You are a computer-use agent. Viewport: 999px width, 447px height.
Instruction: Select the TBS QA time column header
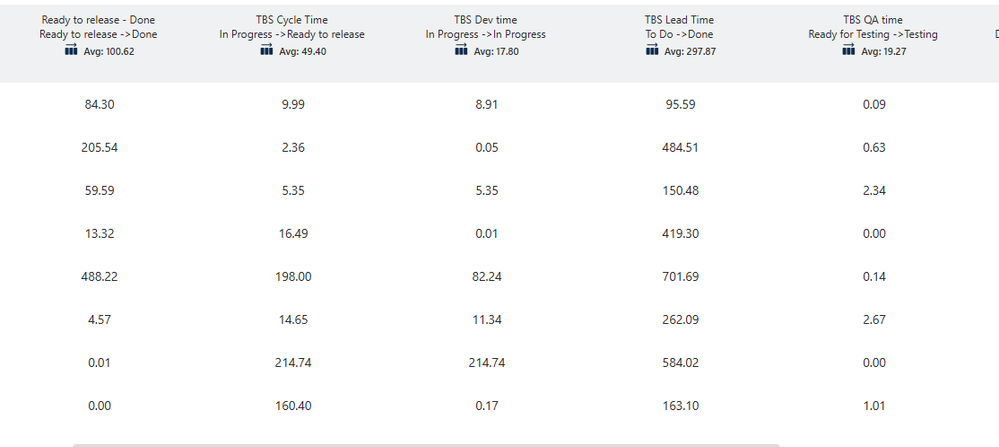874,20
